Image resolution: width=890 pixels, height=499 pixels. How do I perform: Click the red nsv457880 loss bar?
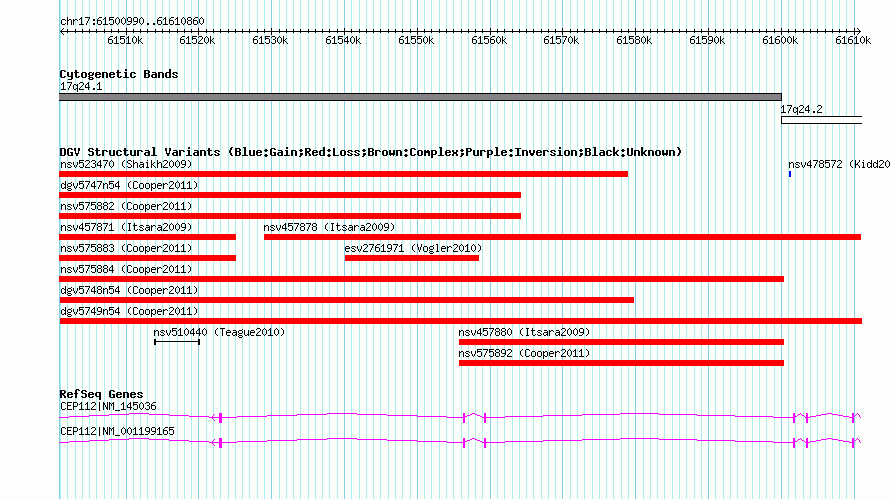click(621, 342)
